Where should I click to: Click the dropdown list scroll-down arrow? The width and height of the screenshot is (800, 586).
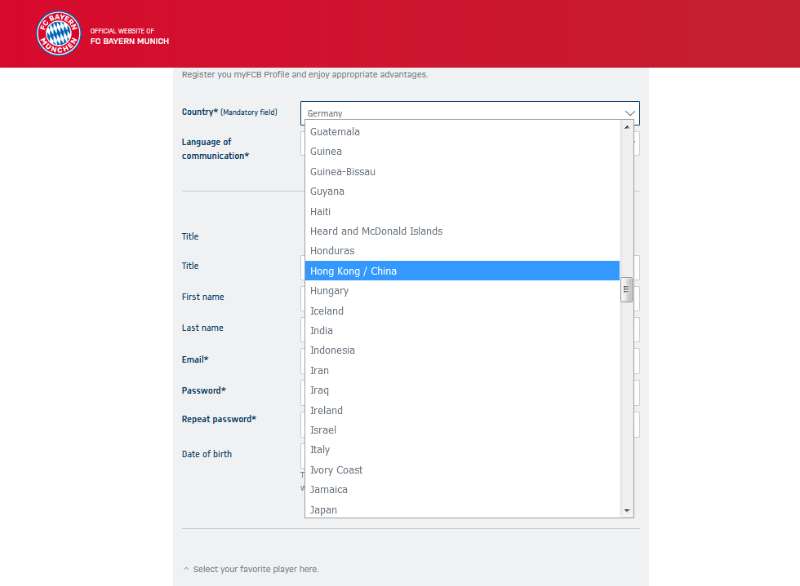pyautogui.click(x=627, y=511)
